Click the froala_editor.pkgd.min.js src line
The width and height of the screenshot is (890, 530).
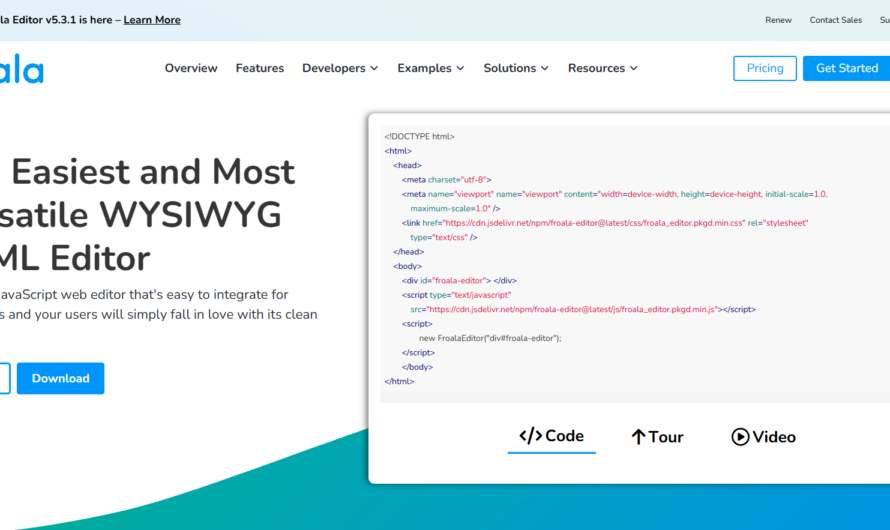(x=583, y=310)
